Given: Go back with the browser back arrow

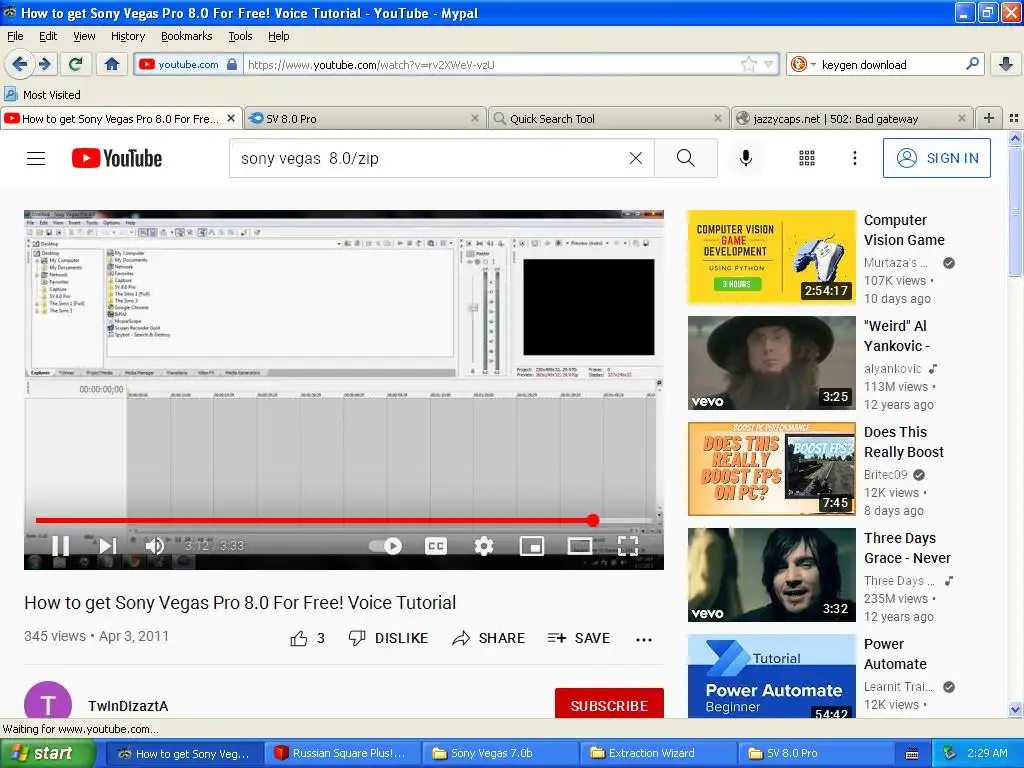Looking at the screenshot, I should (20, 64).
